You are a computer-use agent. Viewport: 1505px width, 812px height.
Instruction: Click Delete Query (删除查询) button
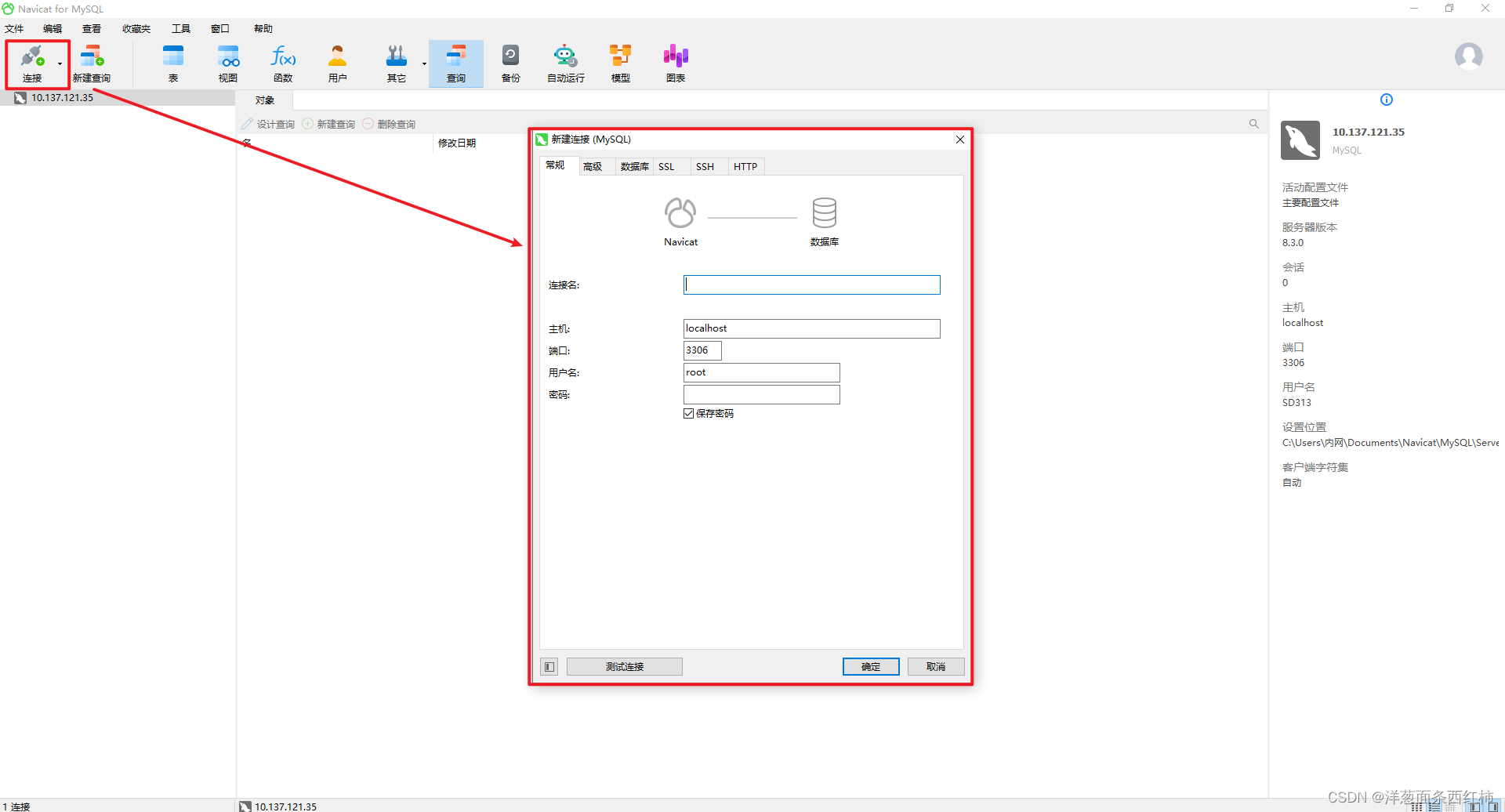[x=389, y=124]
